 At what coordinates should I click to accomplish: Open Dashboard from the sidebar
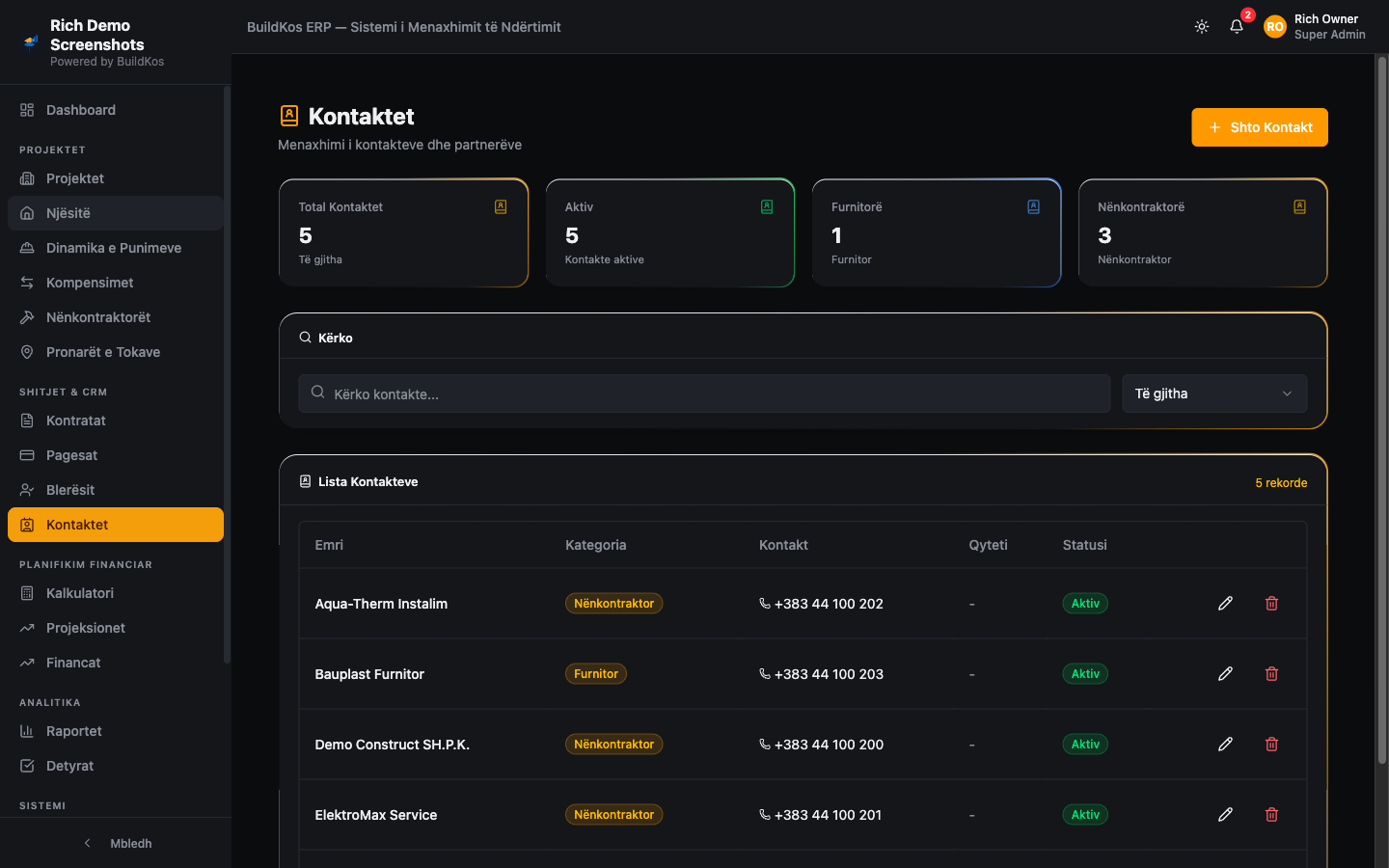(x=116, y=110)
